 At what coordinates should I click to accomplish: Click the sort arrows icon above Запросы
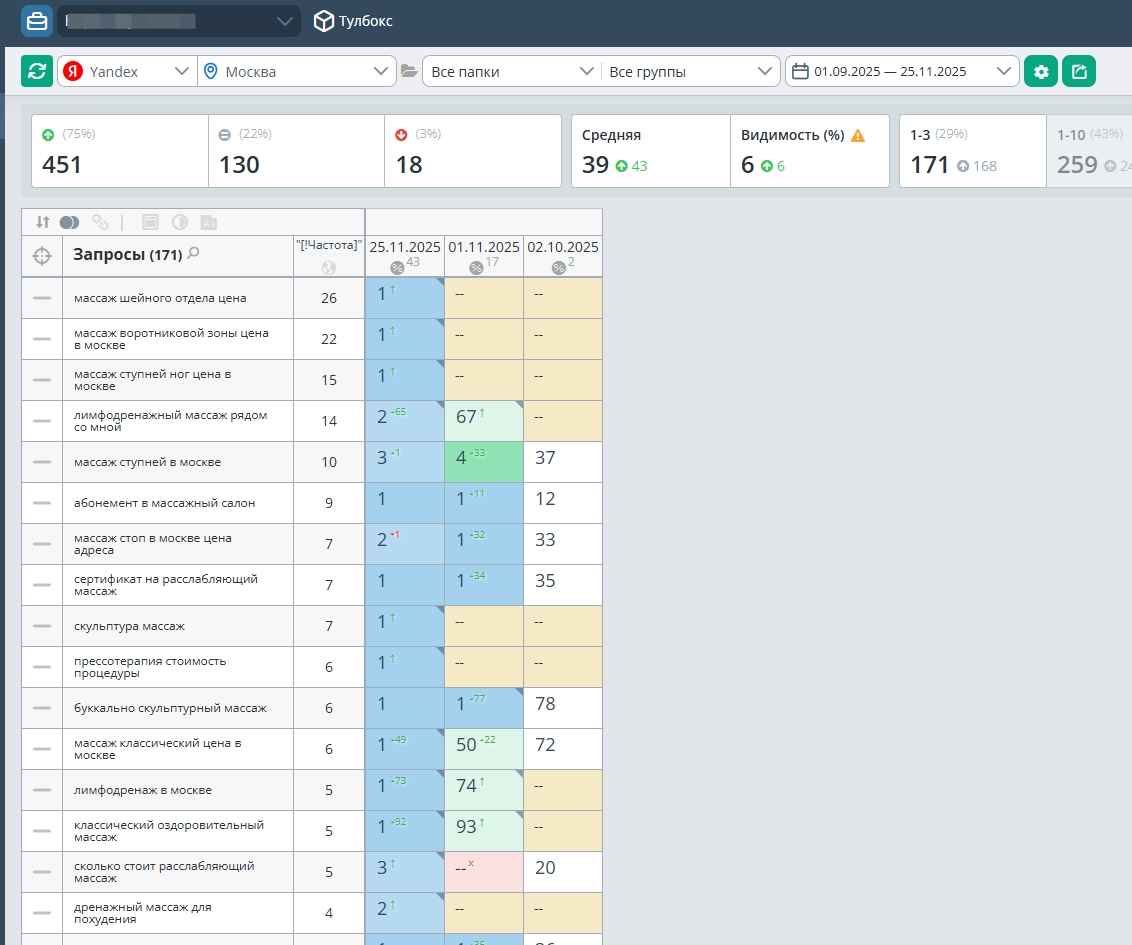(x=43, y=222)
